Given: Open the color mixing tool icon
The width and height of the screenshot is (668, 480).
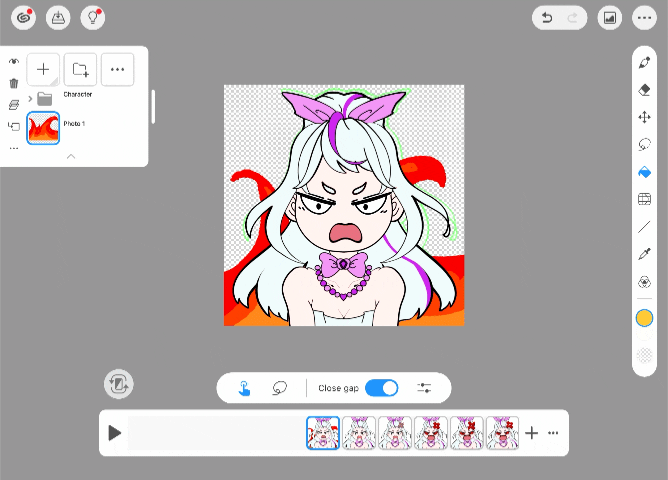Looking at the screenshot, I should (645, 282).
